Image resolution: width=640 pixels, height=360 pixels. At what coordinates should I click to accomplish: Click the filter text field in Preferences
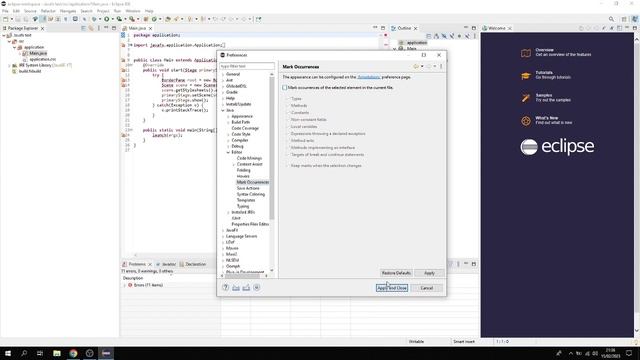(x=247, y=66)
